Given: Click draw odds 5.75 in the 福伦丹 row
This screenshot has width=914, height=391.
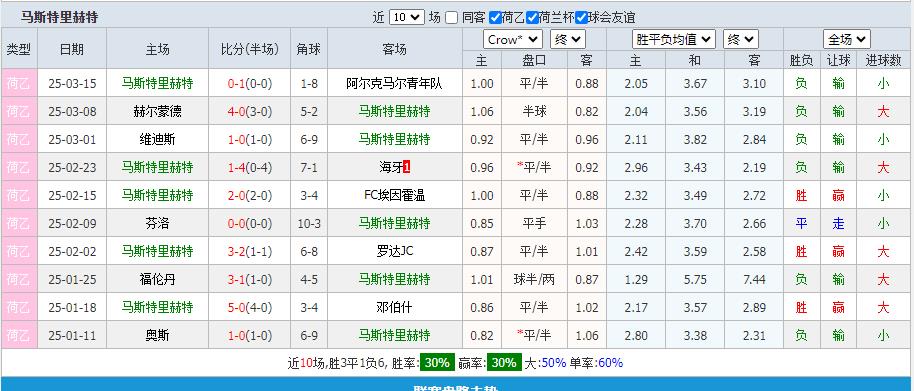Looking at the screenshot, I should click(695, 279).
